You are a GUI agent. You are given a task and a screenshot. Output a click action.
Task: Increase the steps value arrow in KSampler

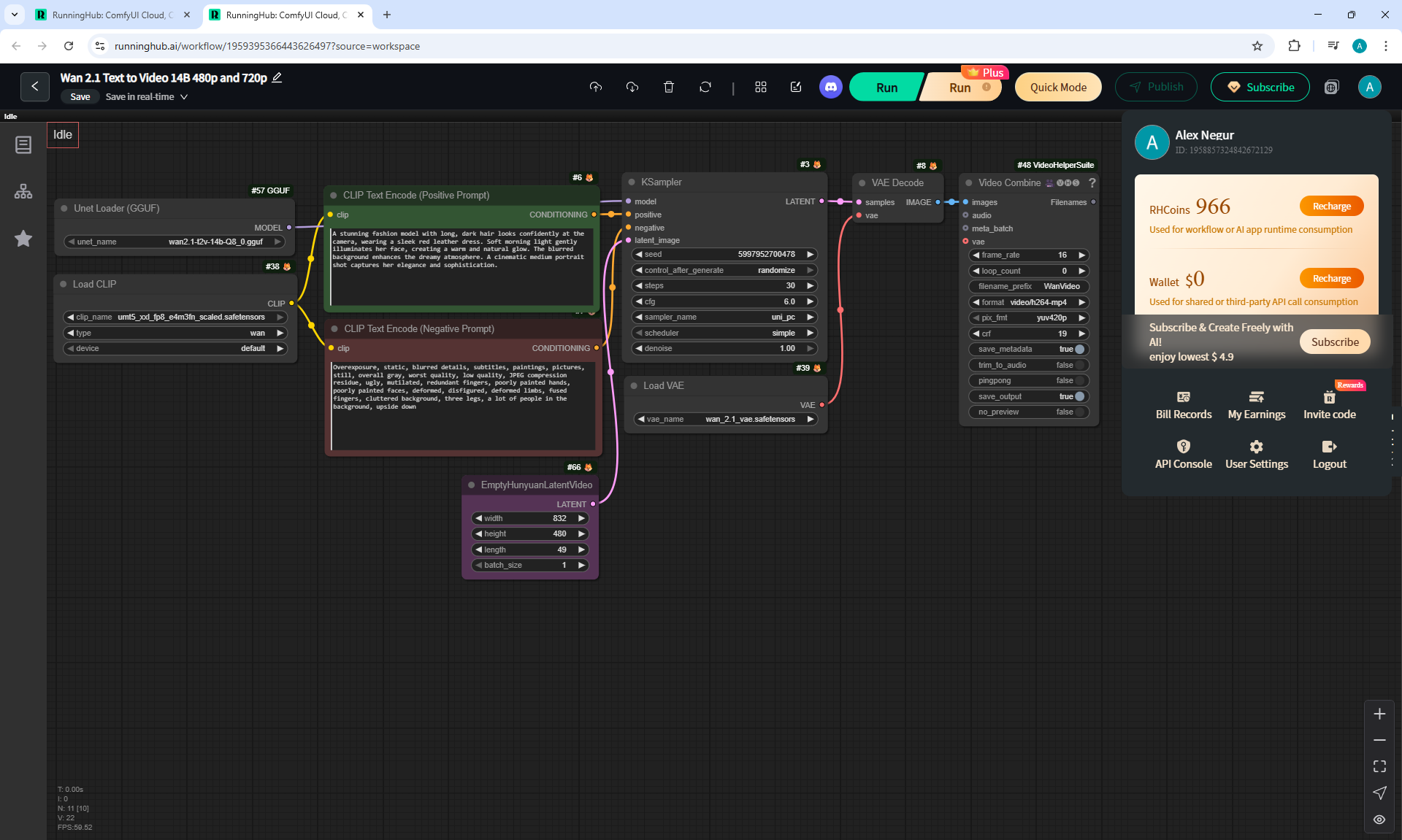(810, 286)
